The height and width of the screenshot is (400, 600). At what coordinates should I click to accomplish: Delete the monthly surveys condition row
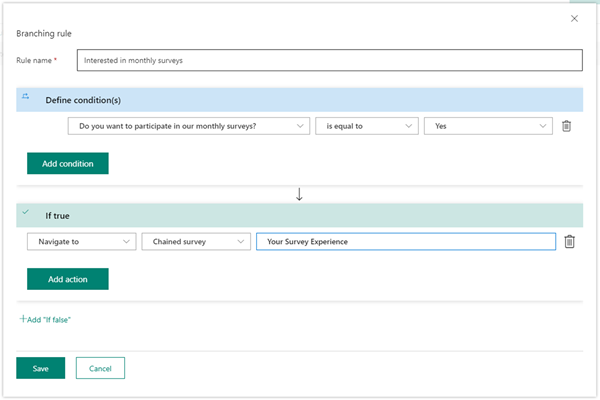click(x=566, y=126)
